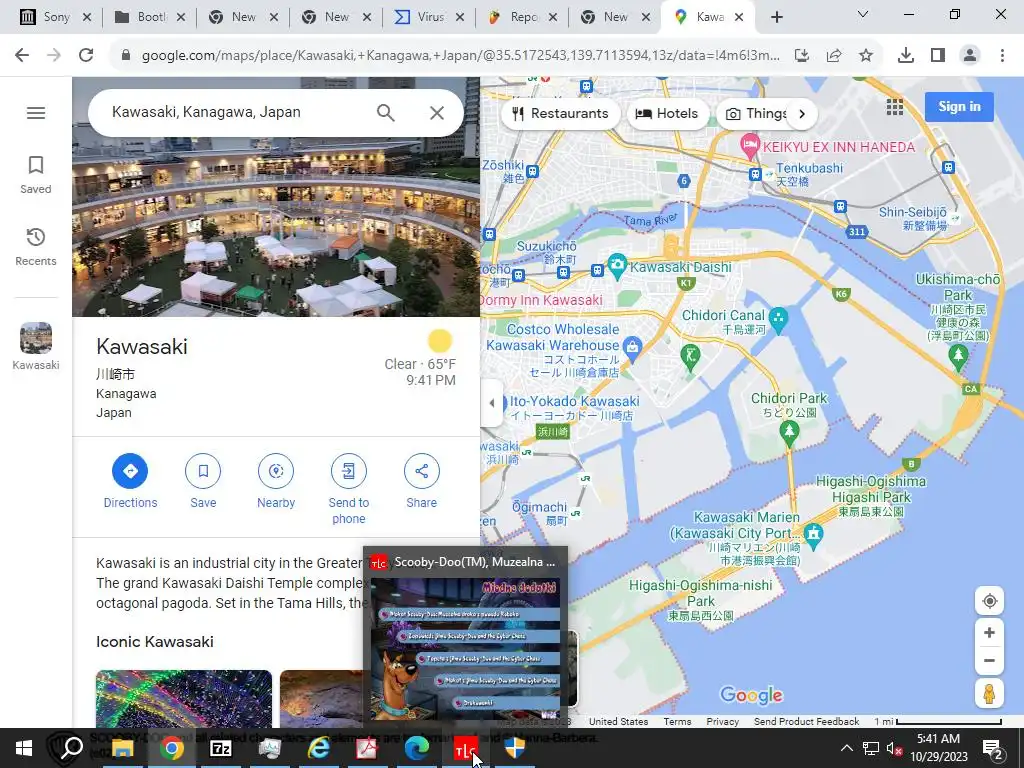Clear the Kawasaki search with X
The width and height of the screenshot is (1024, 768).
[437, 113]
